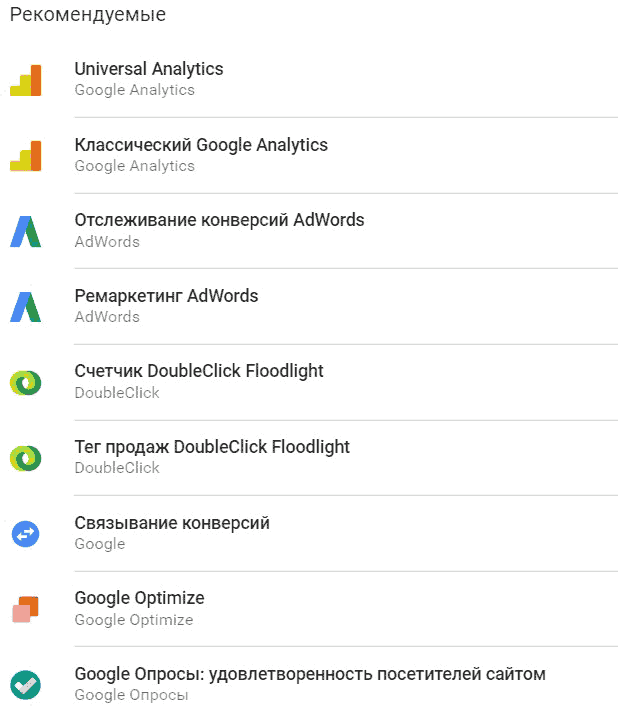Open the Связывание конверсий tag option

click(172, 523)
